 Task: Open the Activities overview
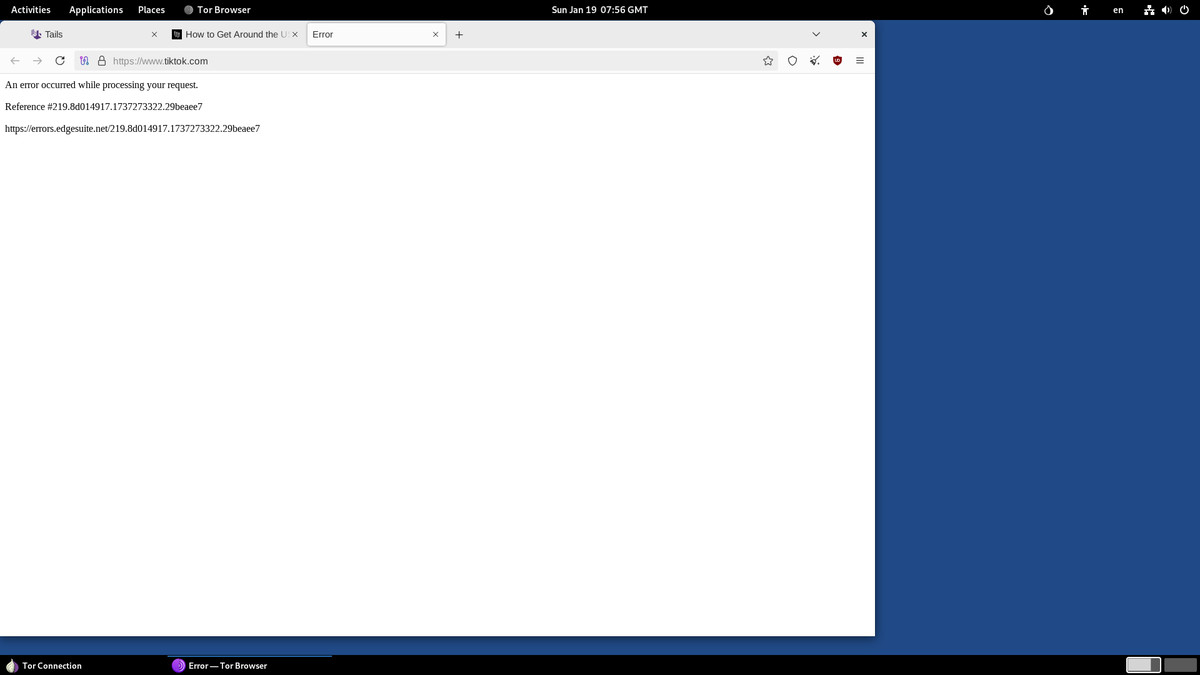31,10
